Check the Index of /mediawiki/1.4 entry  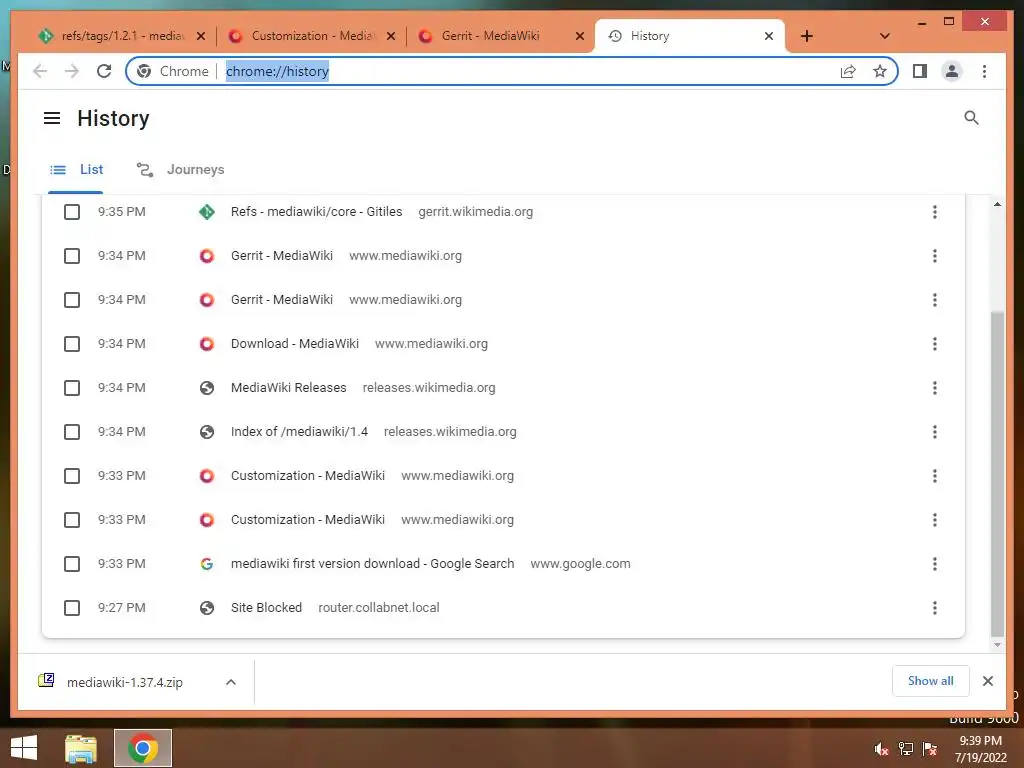pos(72,432)
